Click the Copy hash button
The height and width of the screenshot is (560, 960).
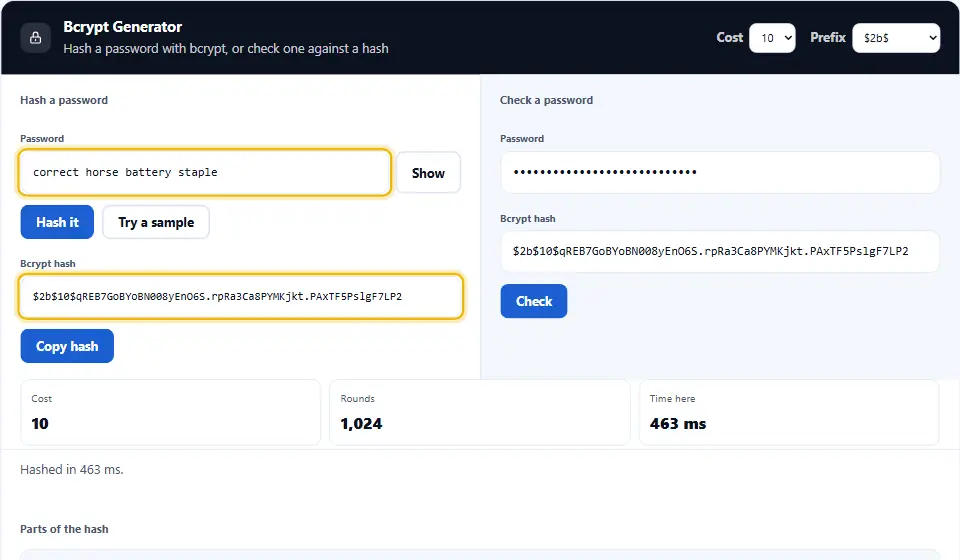click(x=67, y=346)
